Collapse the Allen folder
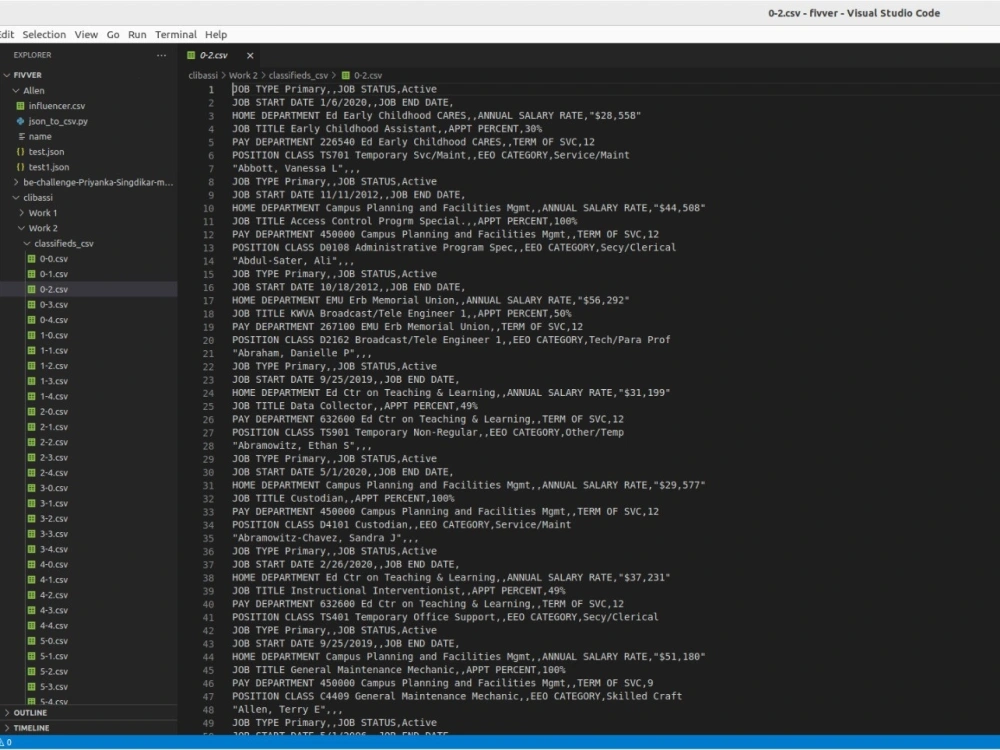The image size is (1000, 750). tap(16, 91)
